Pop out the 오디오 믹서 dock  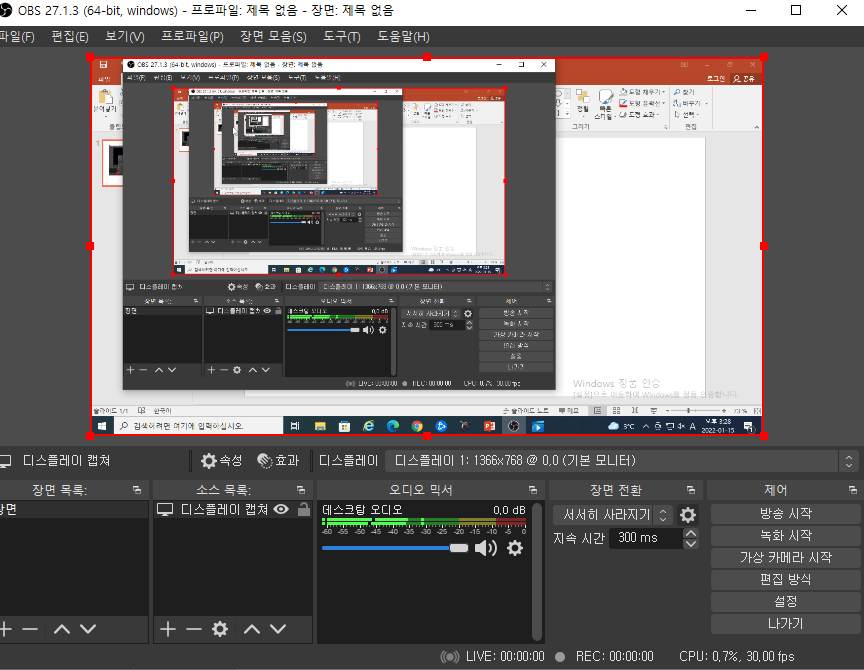coord(533,490)
